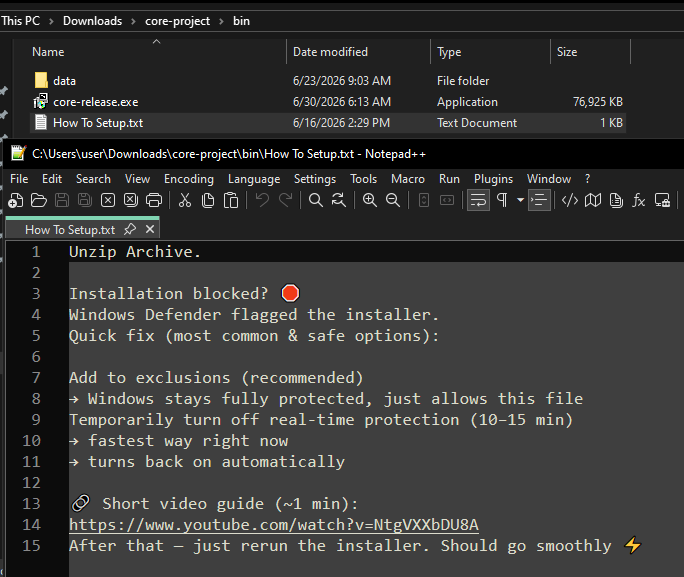Click the Zoom Out icon
This screenshot has height=577, width=684.
(393, 200)
